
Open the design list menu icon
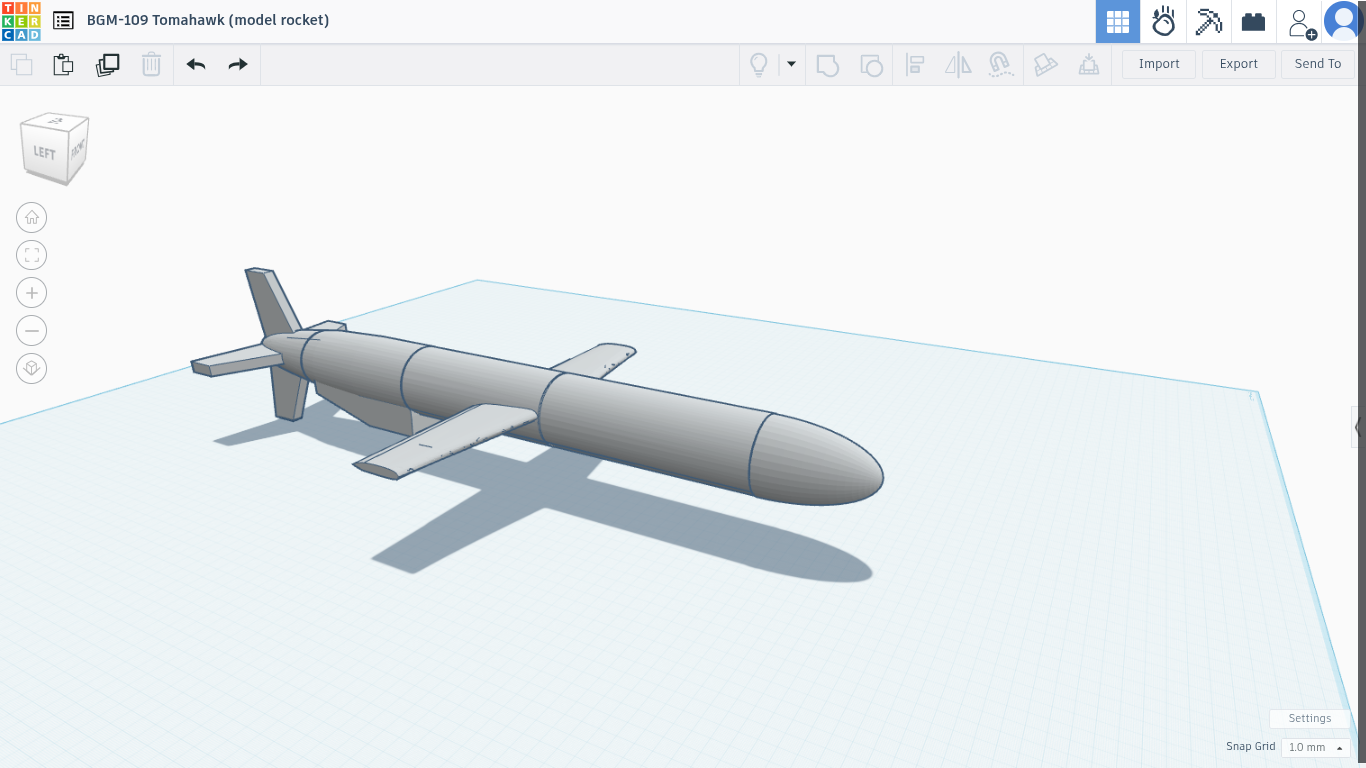(x=63, y=20)
